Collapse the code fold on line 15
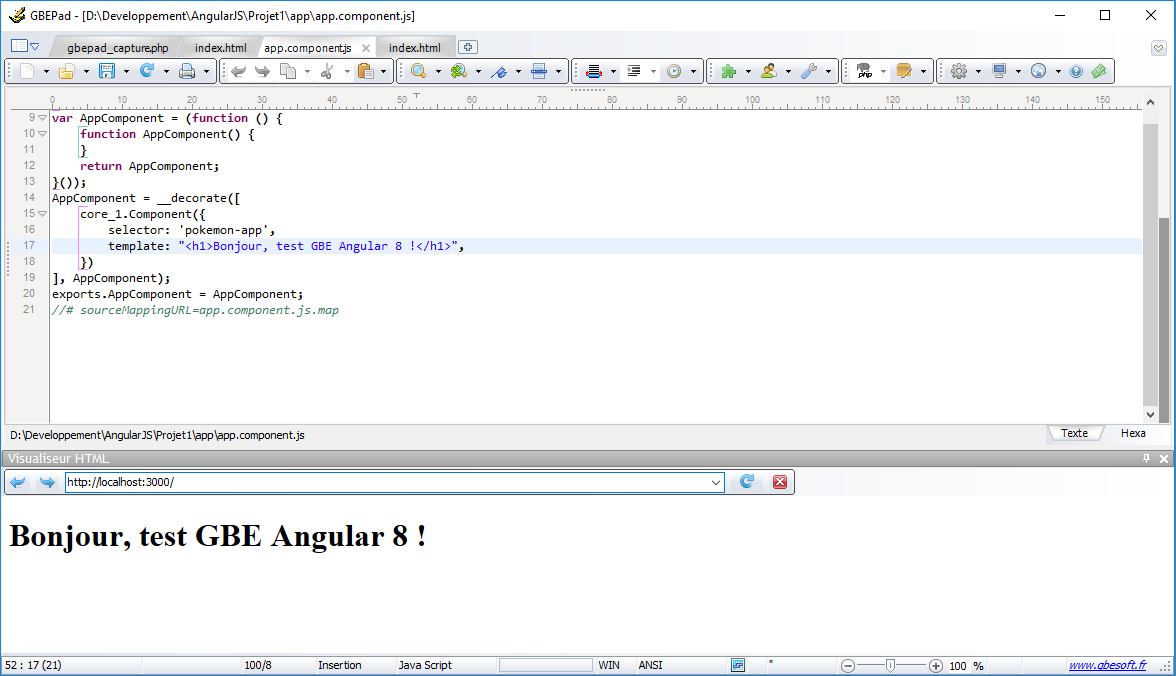This screenshot has width=1176, height=676. 43,214
